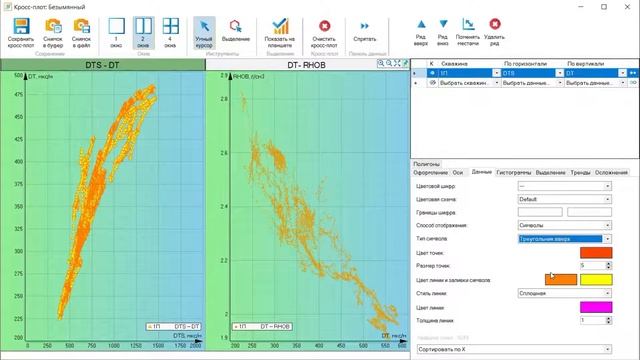Move row up (Ряд вверх) arrow
Image resolution: width=640 pixels, height=360 pixels.
point(421,24)
